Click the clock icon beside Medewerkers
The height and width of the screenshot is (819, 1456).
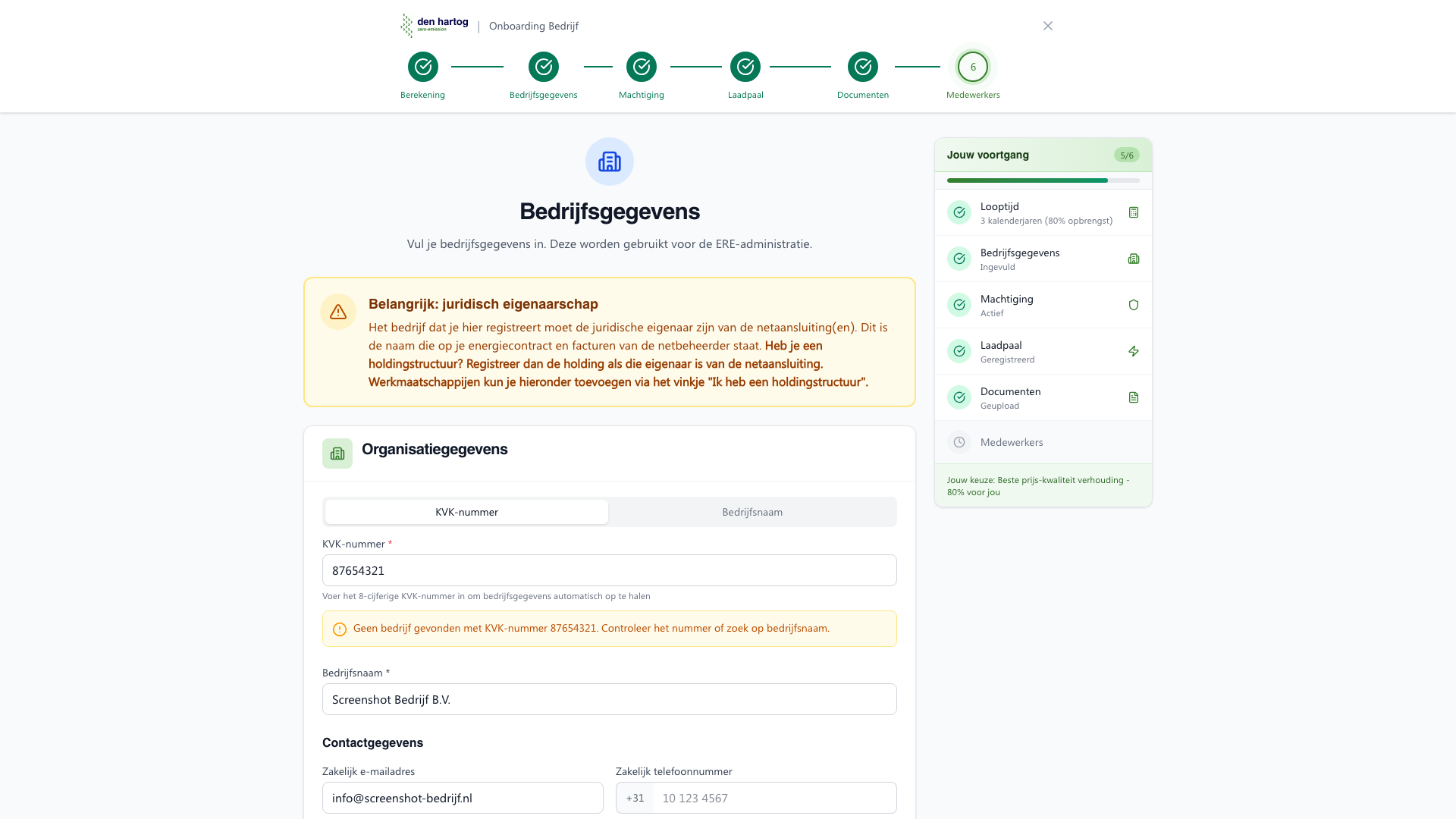pos(959,442)
